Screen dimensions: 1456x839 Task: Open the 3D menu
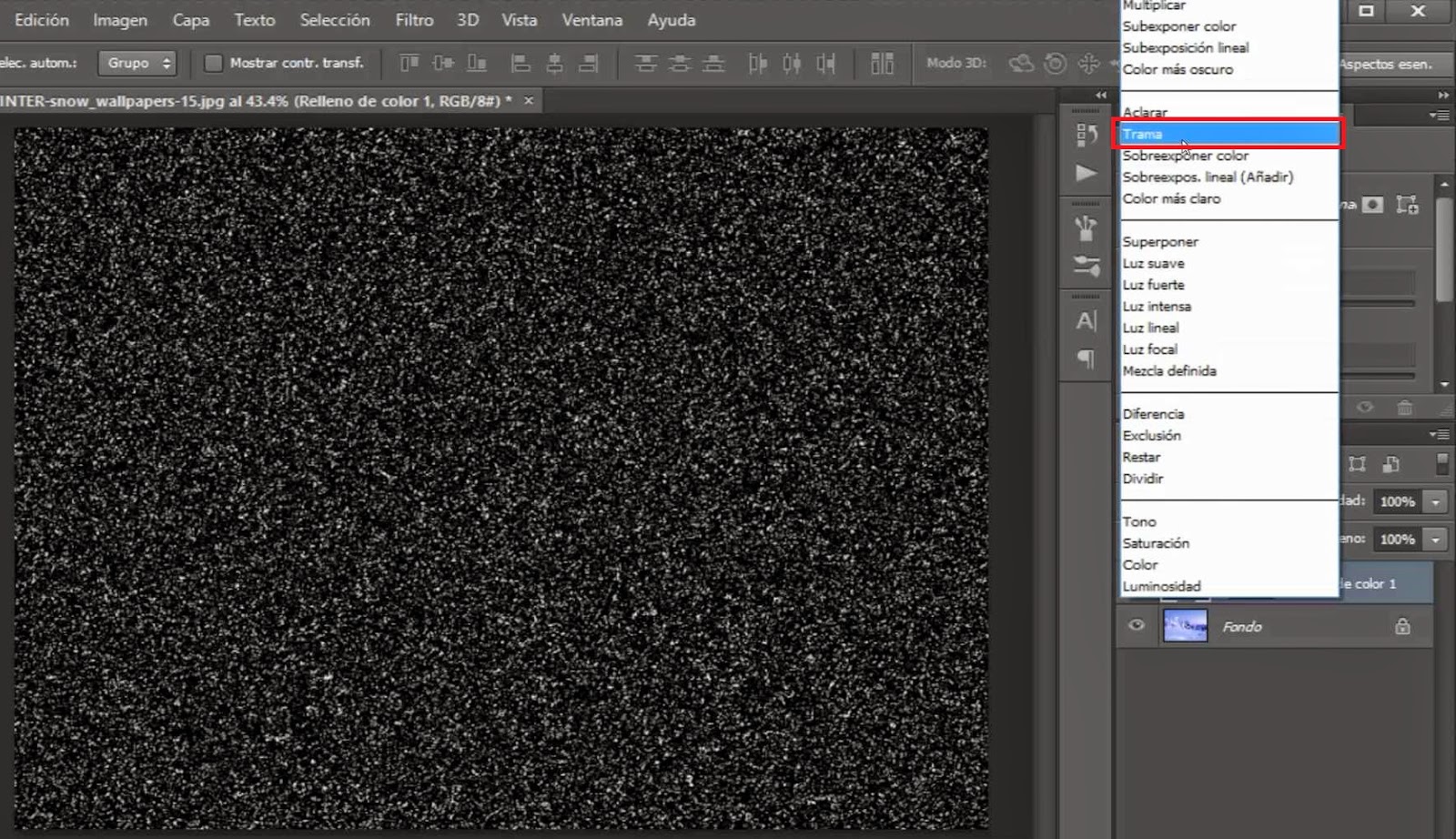pos(468,19)
